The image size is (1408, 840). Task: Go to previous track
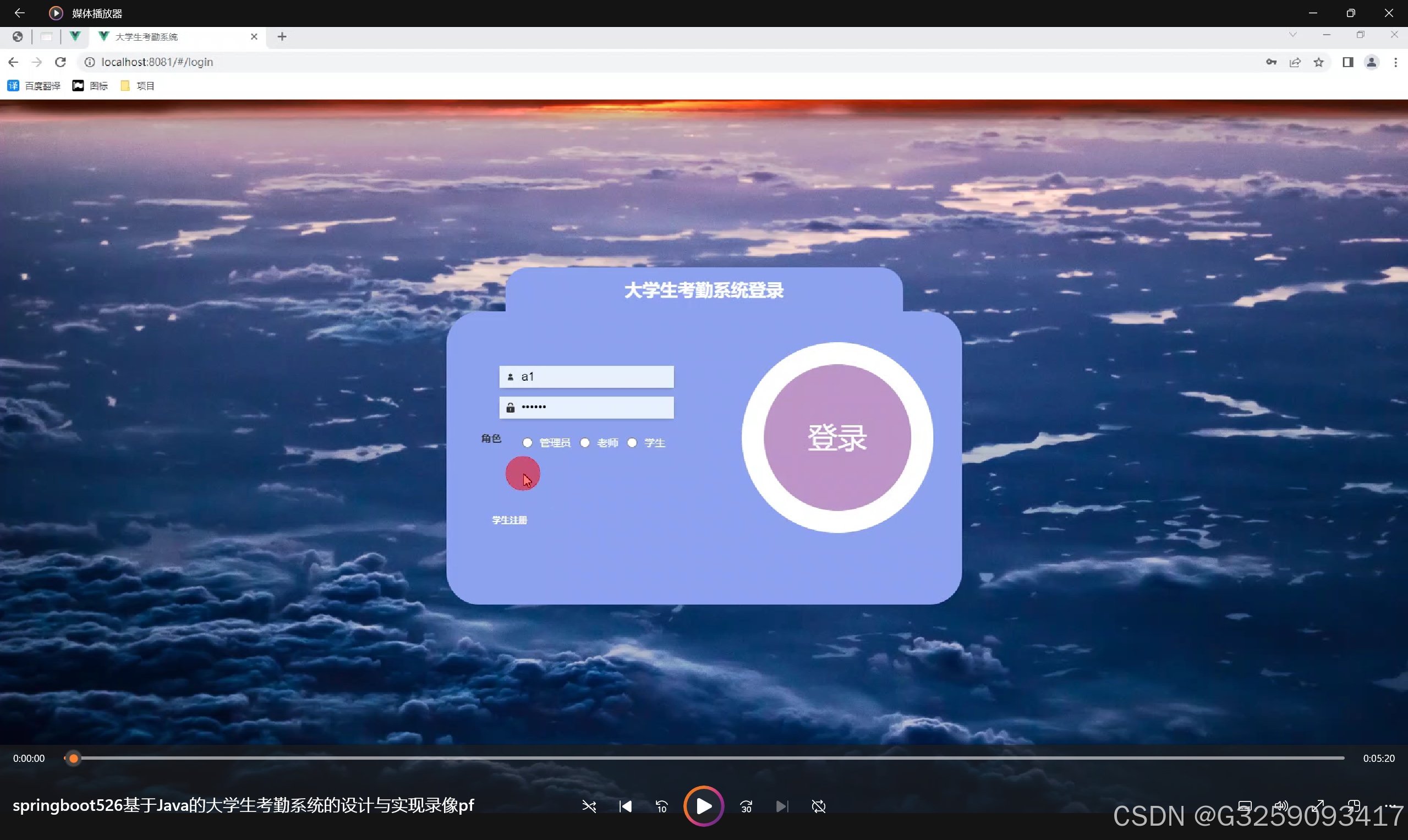tap(625, 806)
